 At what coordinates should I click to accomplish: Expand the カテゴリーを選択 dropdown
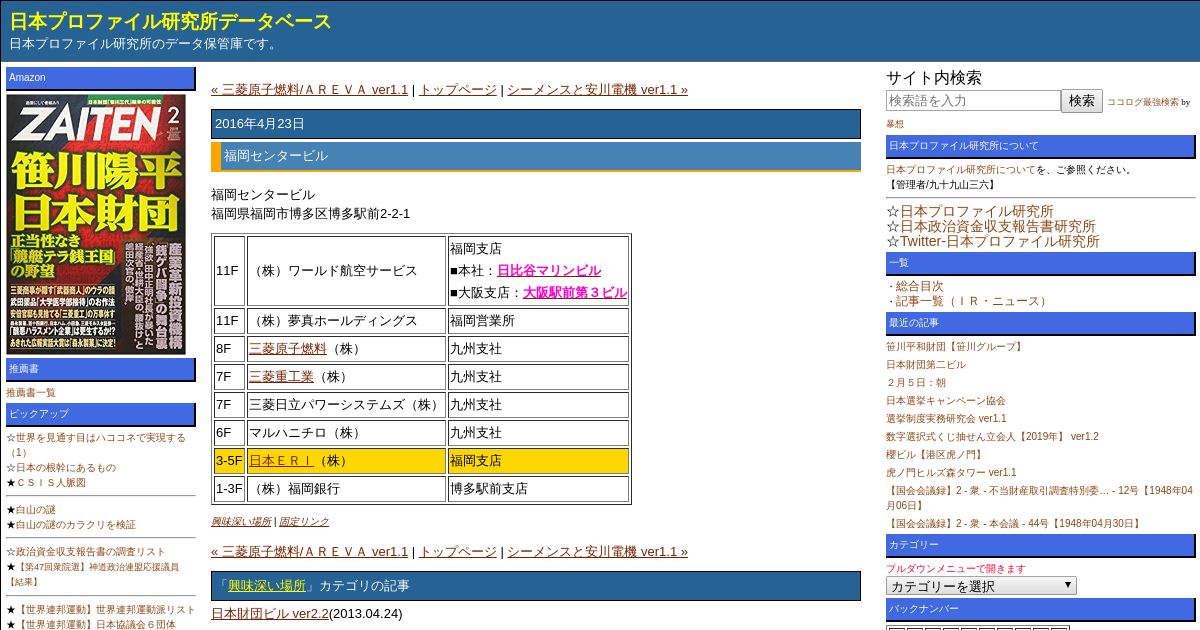pyautogui.click(x=981, y=586)
